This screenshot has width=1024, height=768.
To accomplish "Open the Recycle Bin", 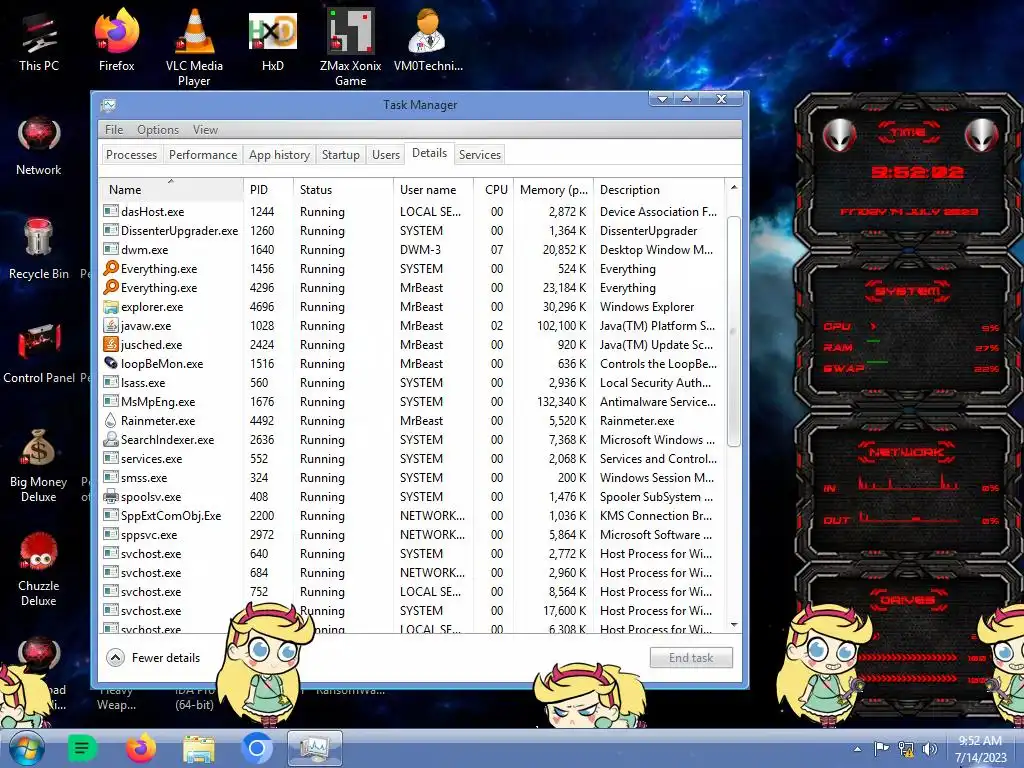I will pos(39,249).
